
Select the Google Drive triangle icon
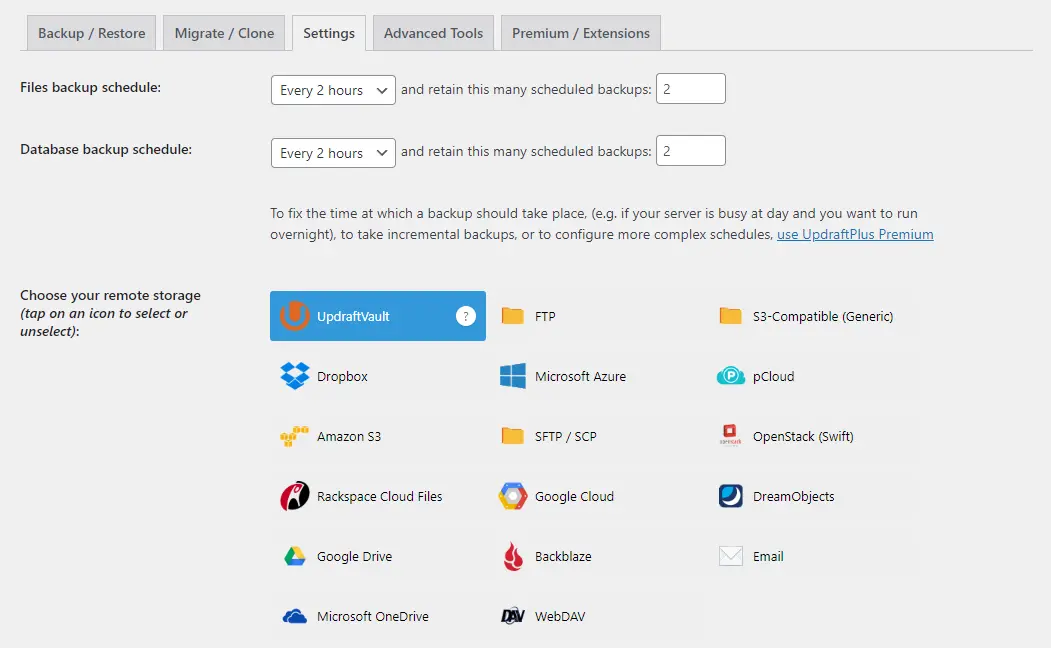(x=295, y=556)
